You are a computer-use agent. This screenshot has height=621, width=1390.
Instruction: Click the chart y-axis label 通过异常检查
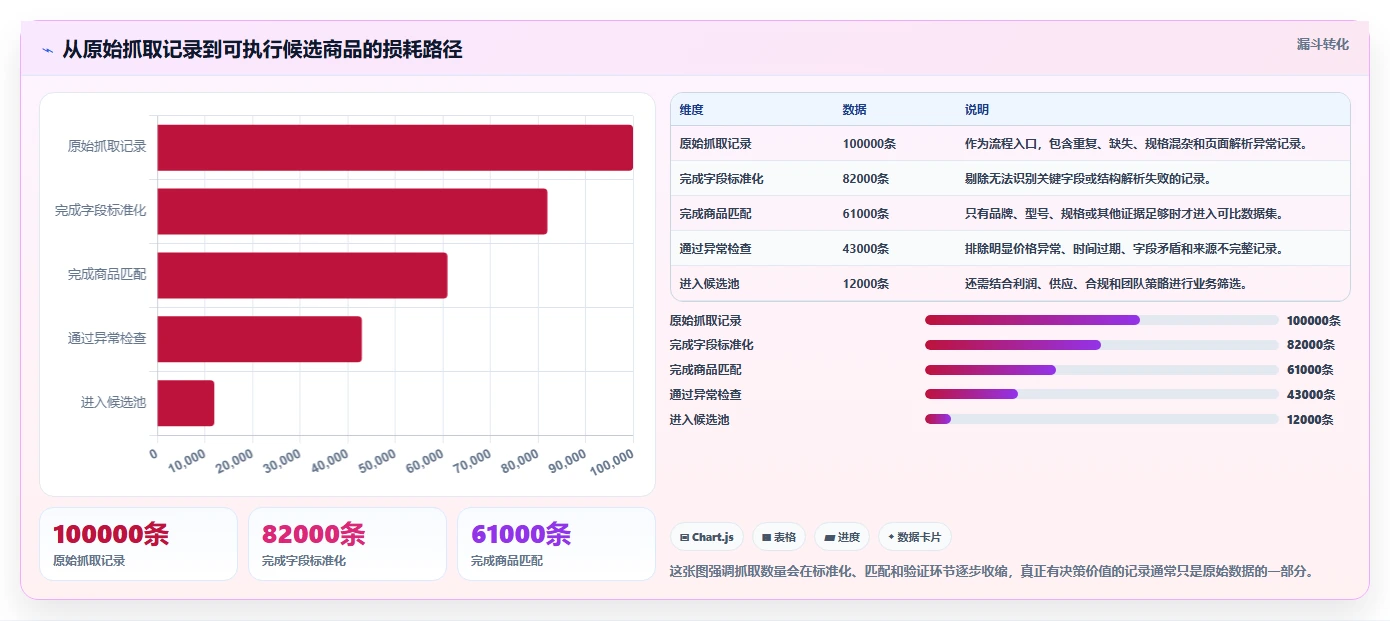coord(107,339)
